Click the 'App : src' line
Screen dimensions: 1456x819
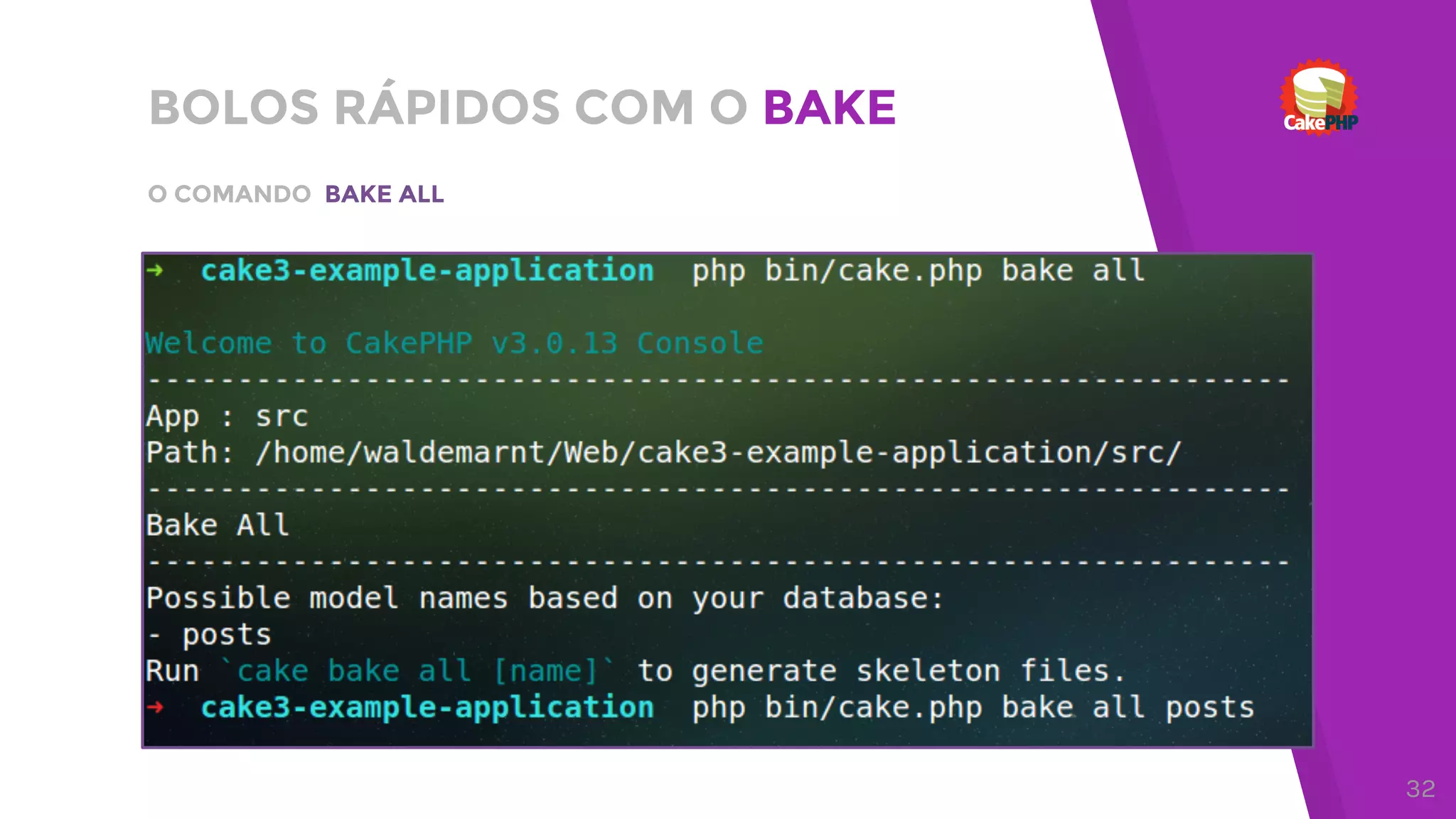point(227,417)
